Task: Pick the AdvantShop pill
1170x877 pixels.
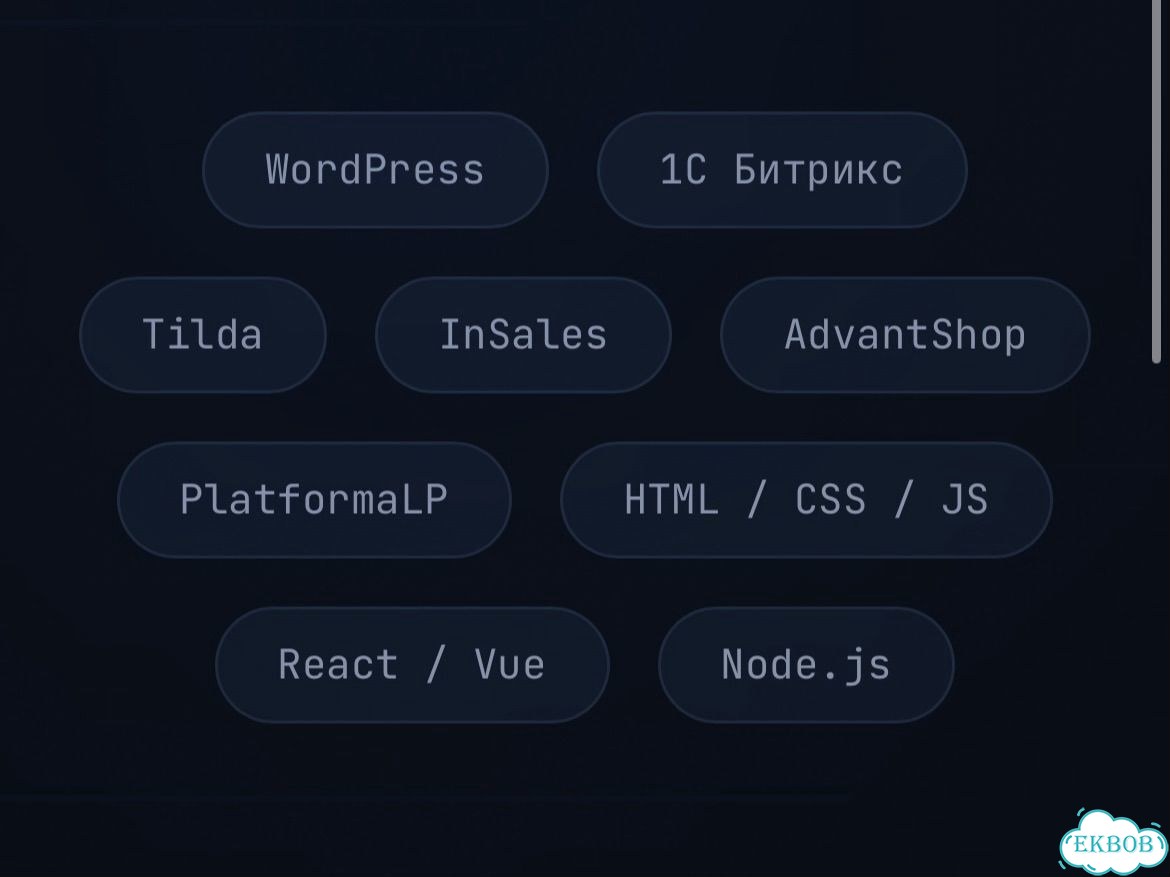Action: (905, 334)
